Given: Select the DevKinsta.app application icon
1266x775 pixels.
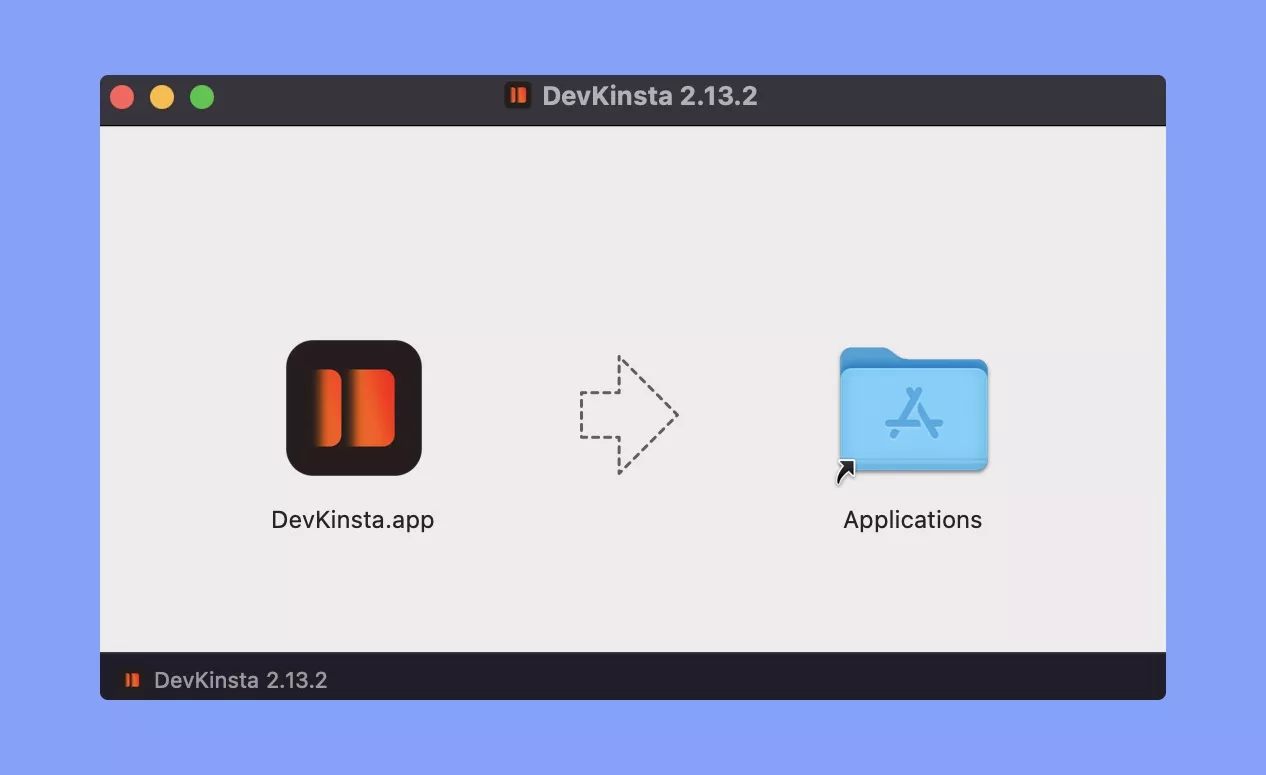Looking at the screenshot, I should tap(354, 408).
